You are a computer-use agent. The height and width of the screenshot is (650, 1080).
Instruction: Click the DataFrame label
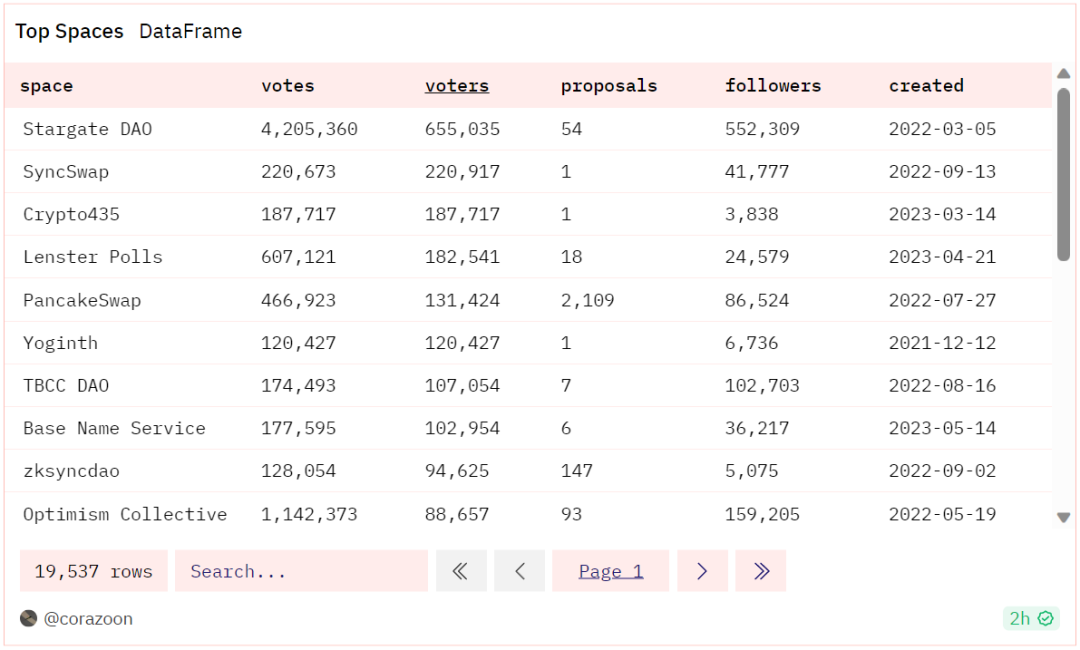(x=191, y=31)
